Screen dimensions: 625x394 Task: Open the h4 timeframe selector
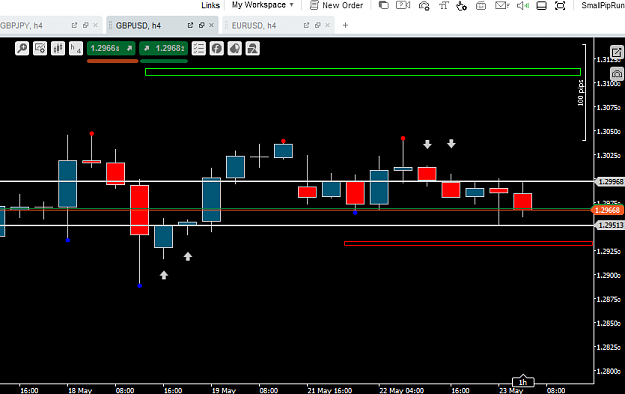point(76,48)
